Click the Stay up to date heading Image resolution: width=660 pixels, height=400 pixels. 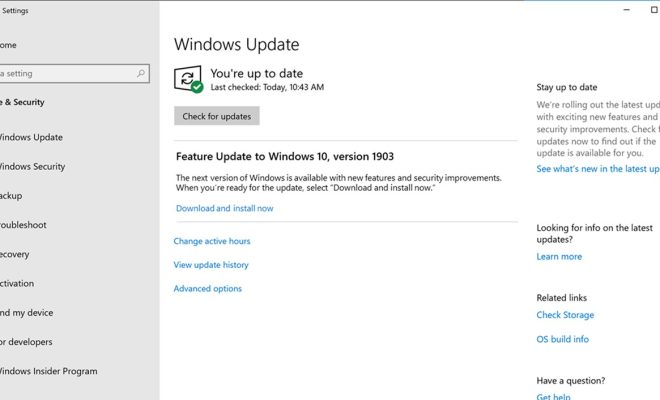point(567,87)
